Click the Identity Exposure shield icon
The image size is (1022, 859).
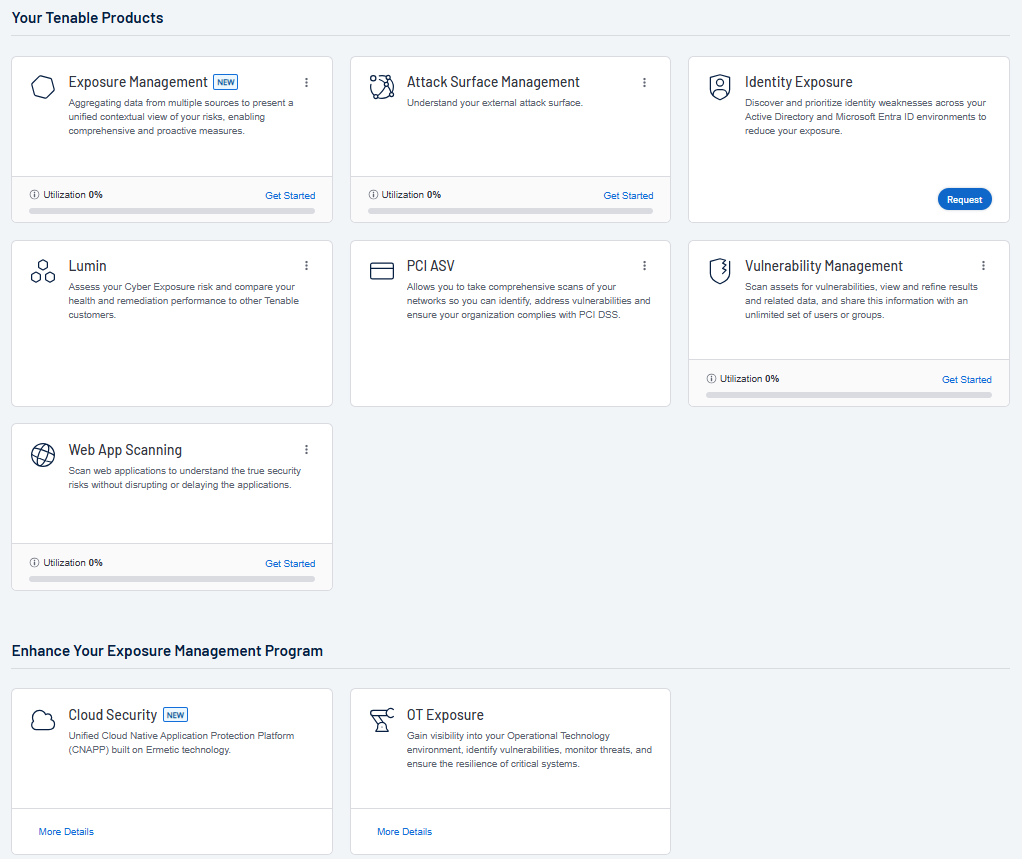pyautogui.click(x=720, y=87)
